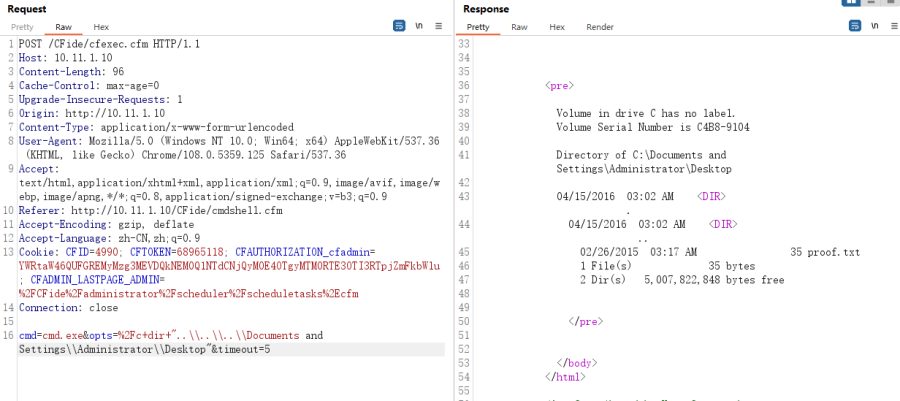Screen dimensions: 900x401
Task: Click the Host: 10.11.1.10 header line
Action: click(x=65, y=57)
